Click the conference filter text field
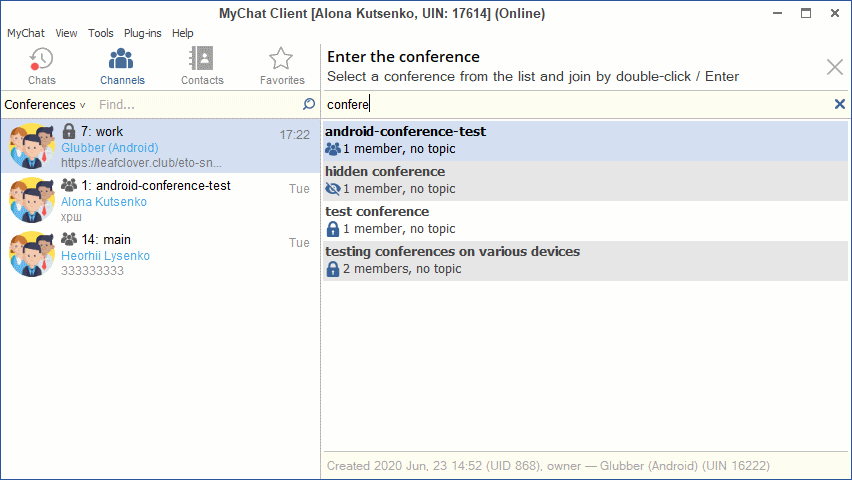852x480 pixels. pos(576,104)
